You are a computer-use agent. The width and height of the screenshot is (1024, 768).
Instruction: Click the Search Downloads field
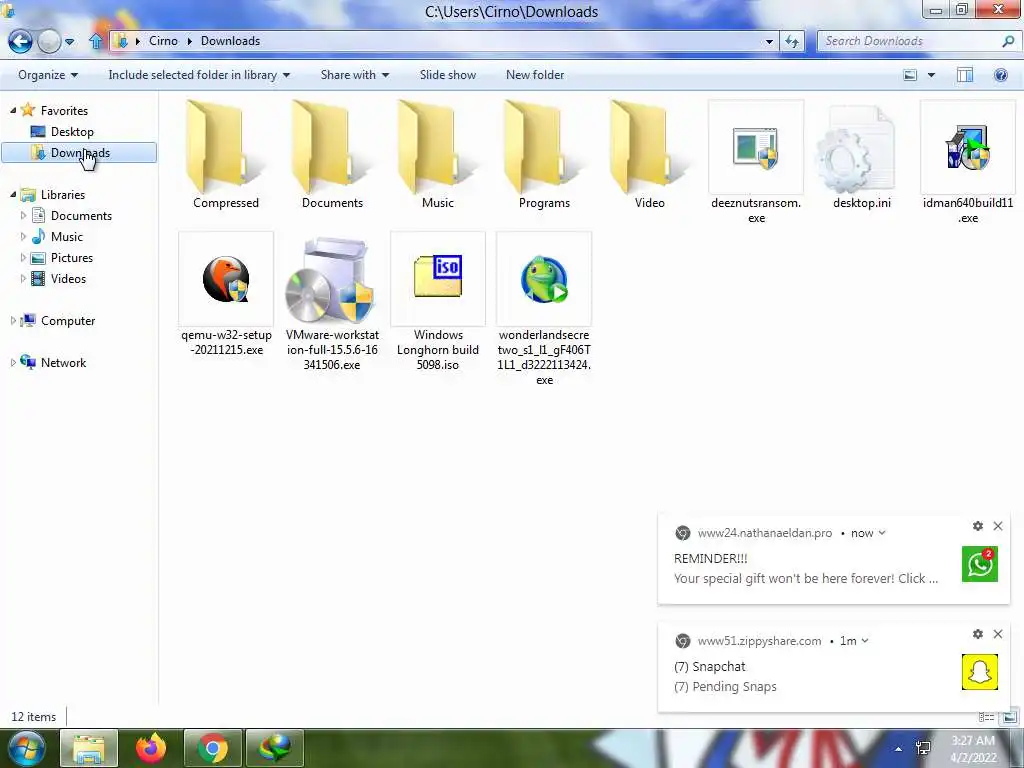click(918, 41)
